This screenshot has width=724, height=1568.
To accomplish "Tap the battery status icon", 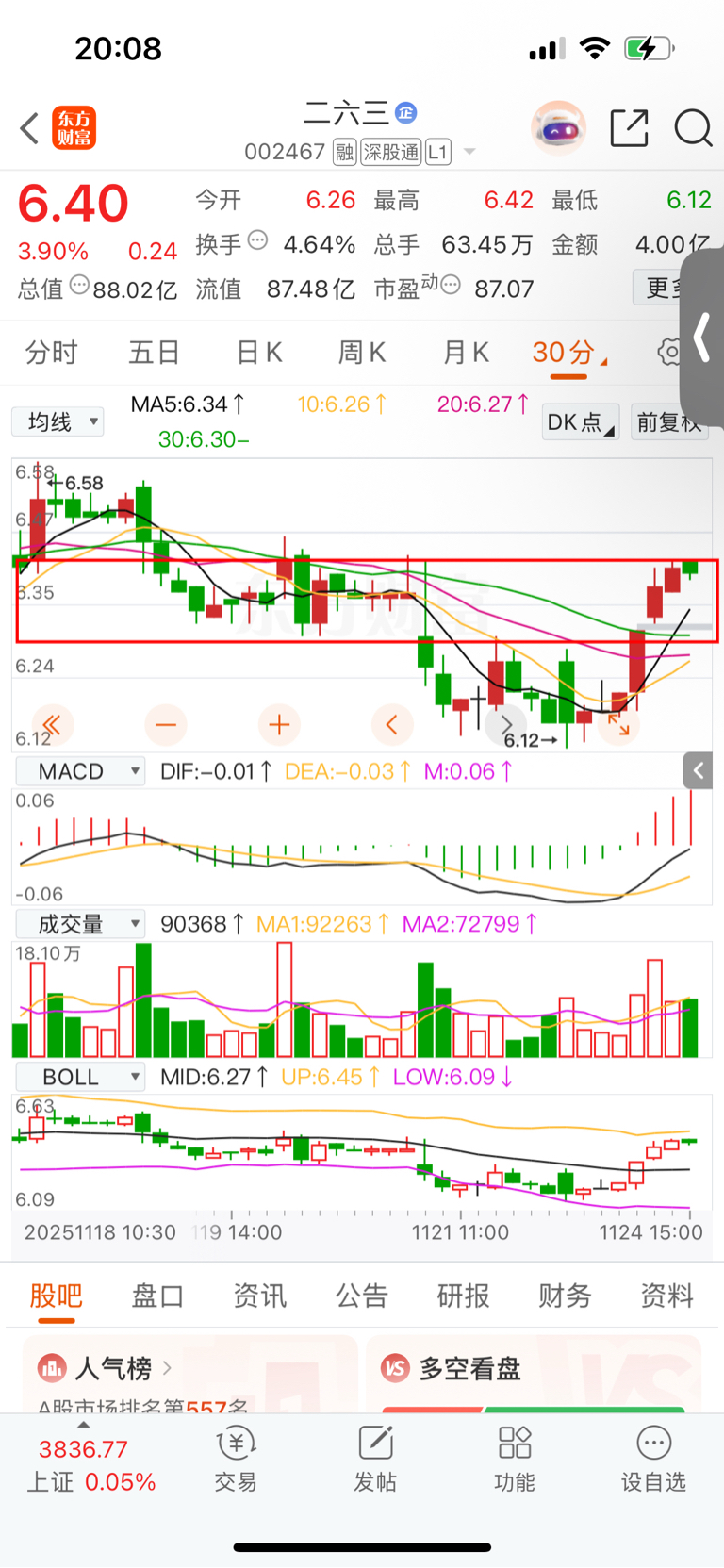I will click(650, 48).
